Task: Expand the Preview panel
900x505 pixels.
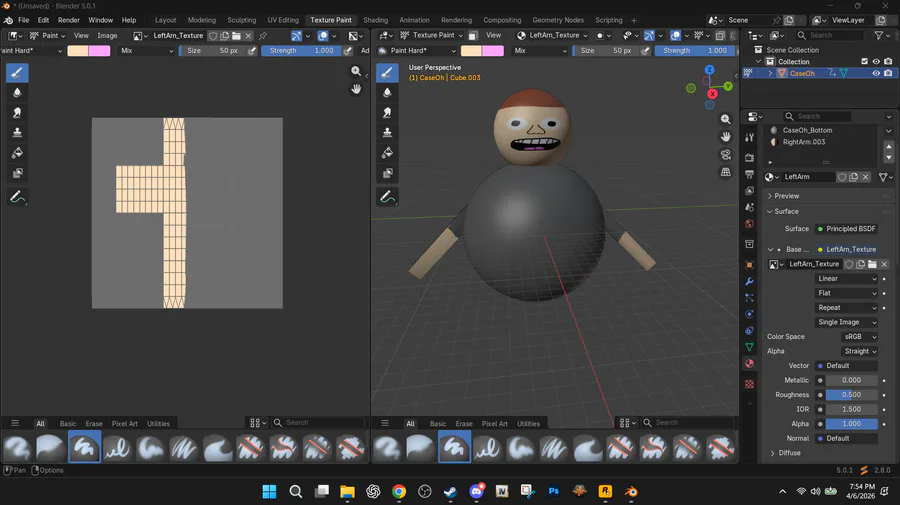Action: [786, 196]
